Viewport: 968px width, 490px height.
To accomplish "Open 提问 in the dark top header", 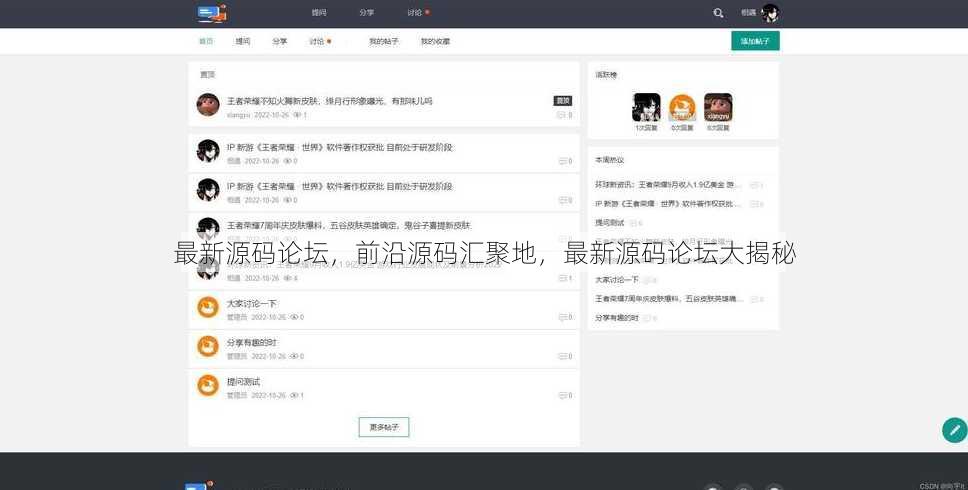I will point(319,12).
